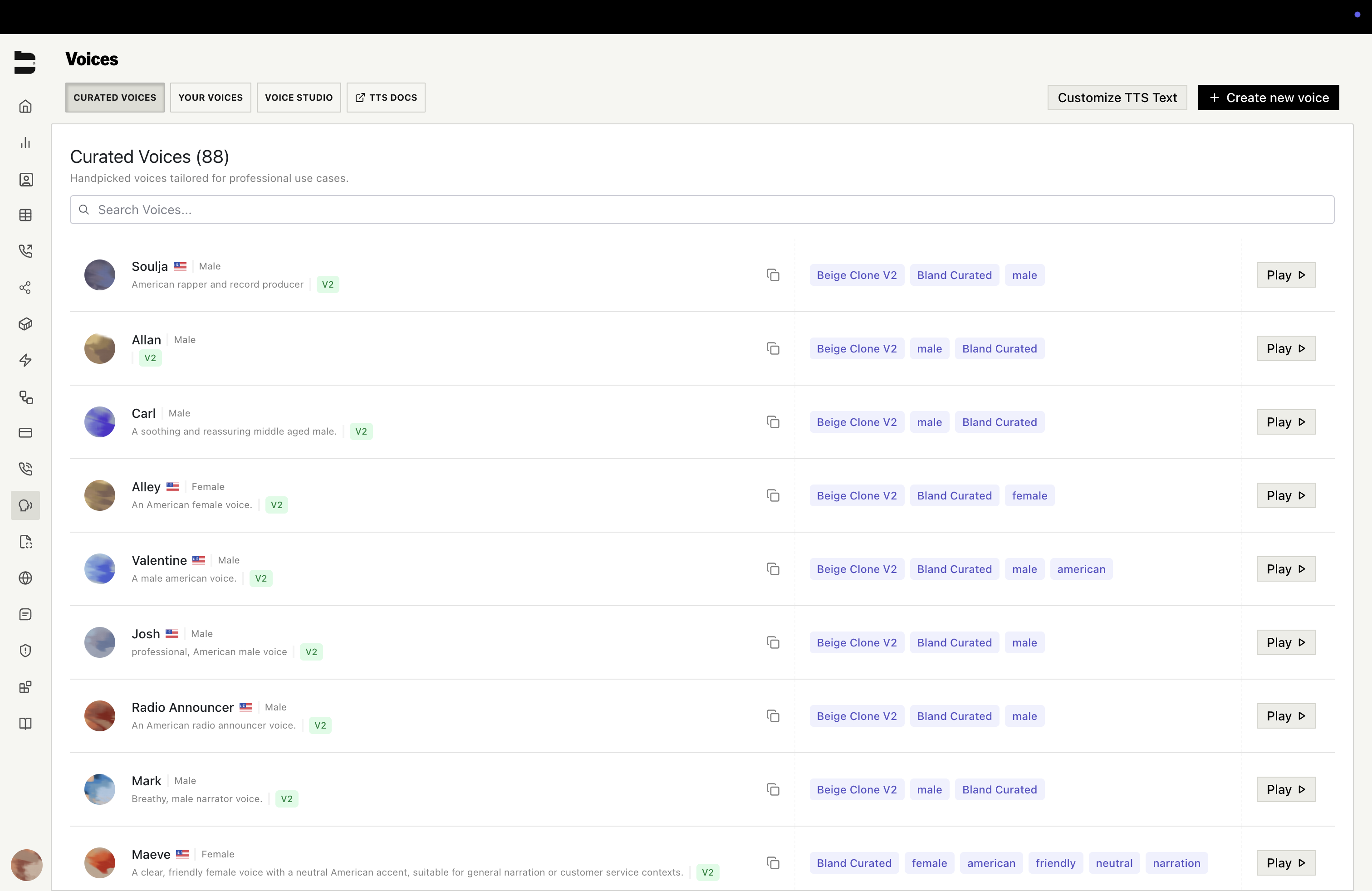Screen dimensions: 1372x891
Task: Open the credit card billing icon
Action: pos(25,433)
